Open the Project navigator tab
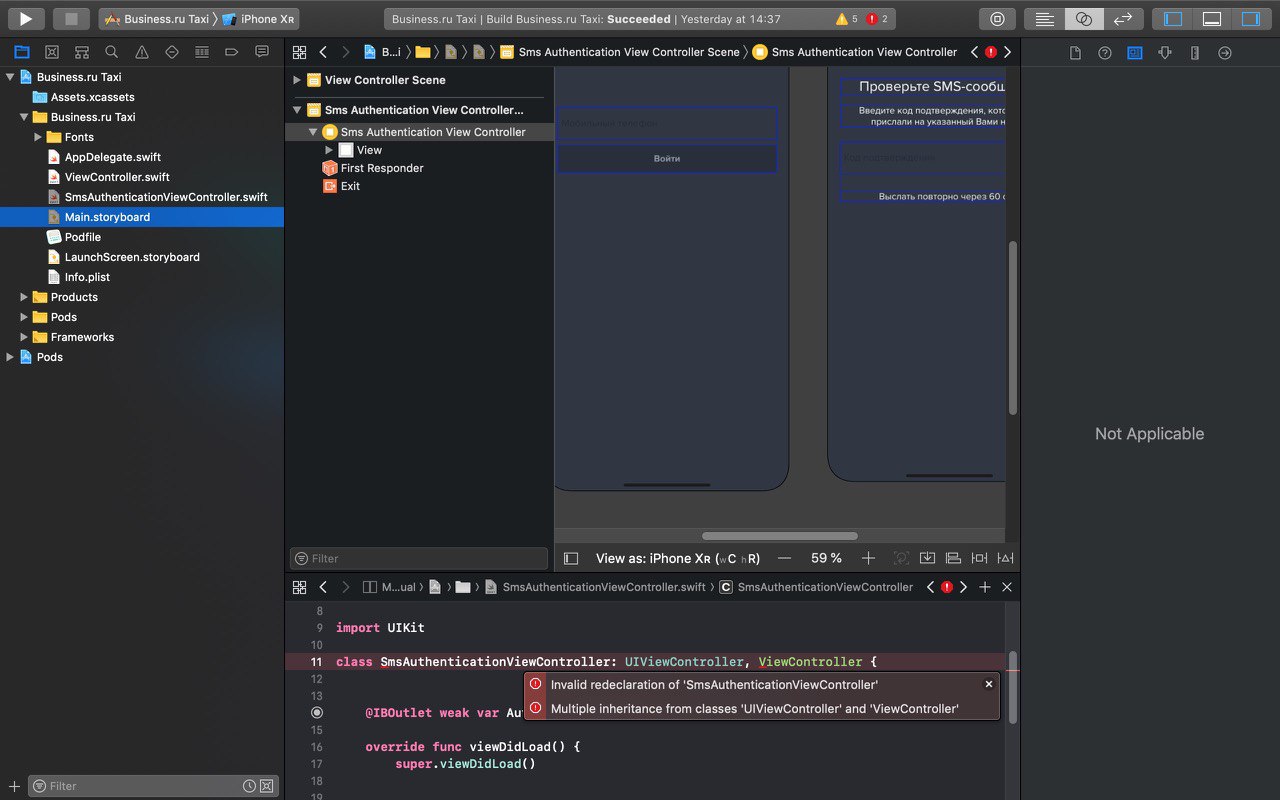The height and width of the screenshot is (800, 1280). point(22,52)
